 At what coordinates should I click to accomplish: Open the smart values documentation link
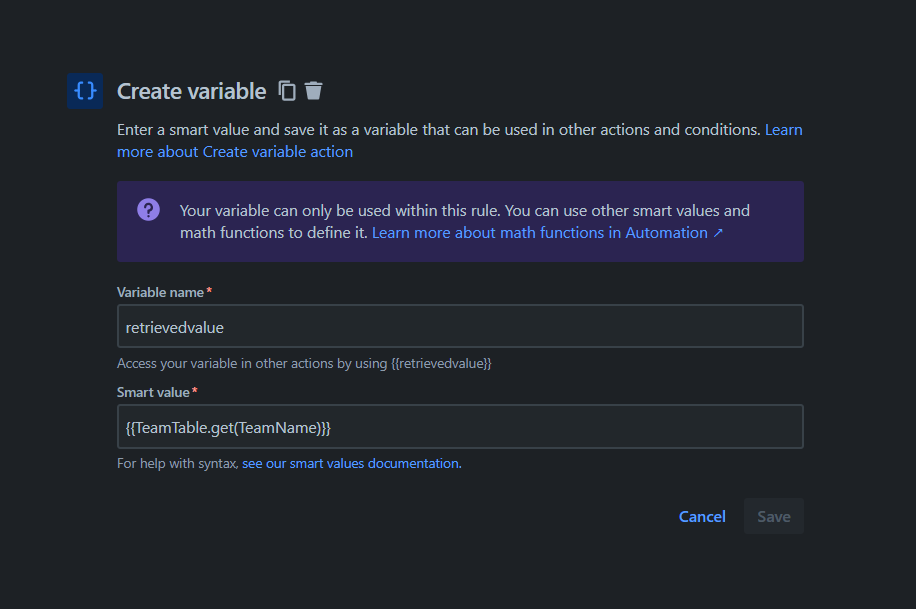(x=352, y=463)
